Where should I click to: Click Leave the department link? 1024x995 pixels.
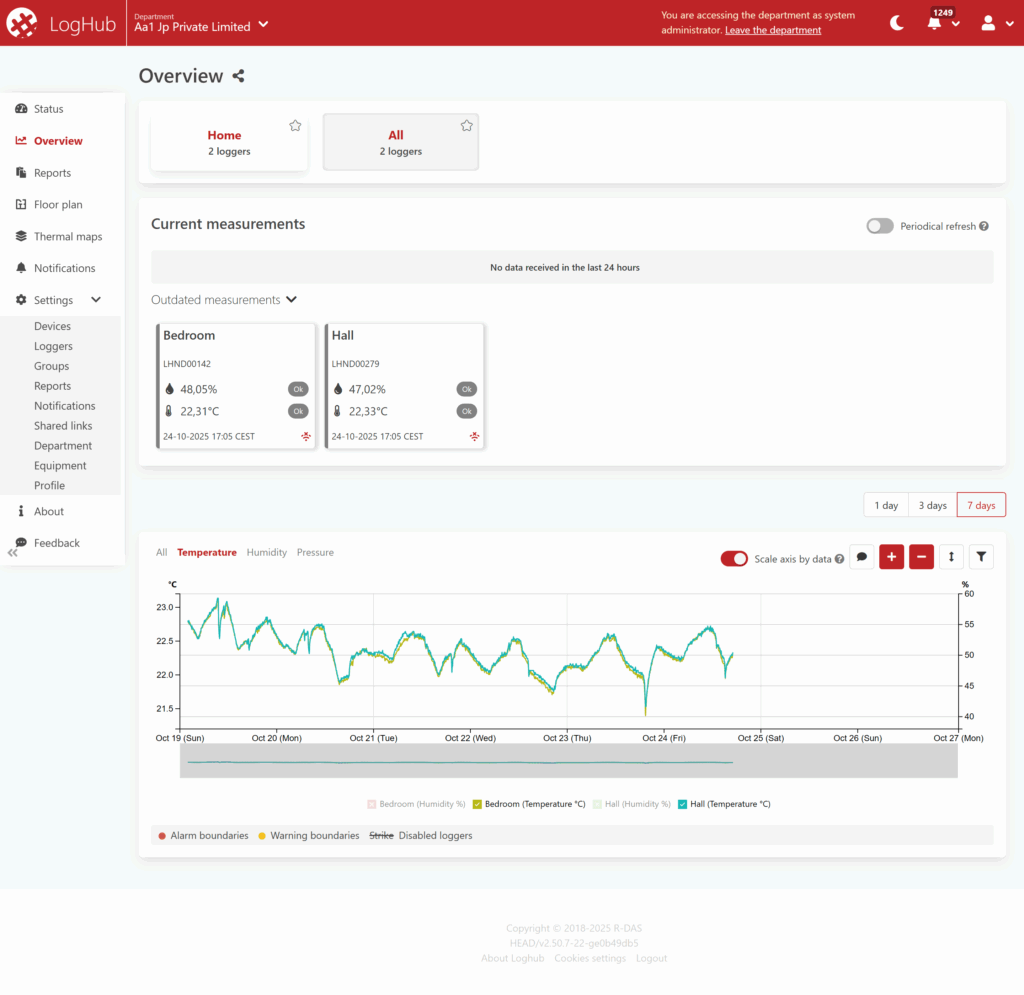773,30
